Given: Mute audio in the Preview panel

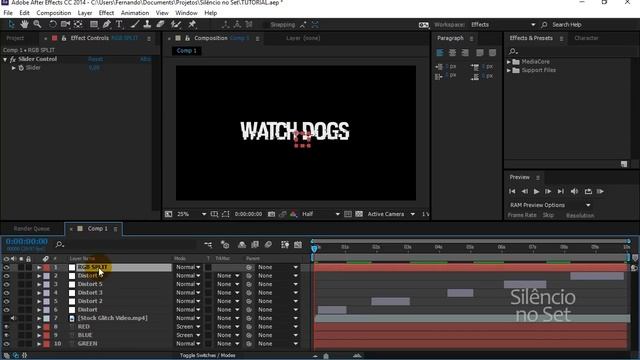Looking at the screenshot, I should click(574, 191).
